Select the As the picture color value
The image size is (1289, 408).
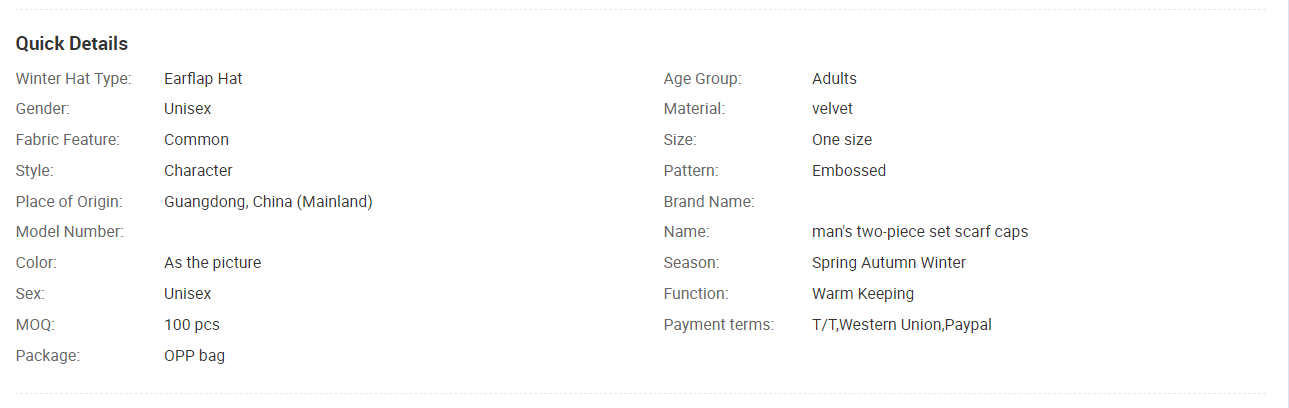212,263
